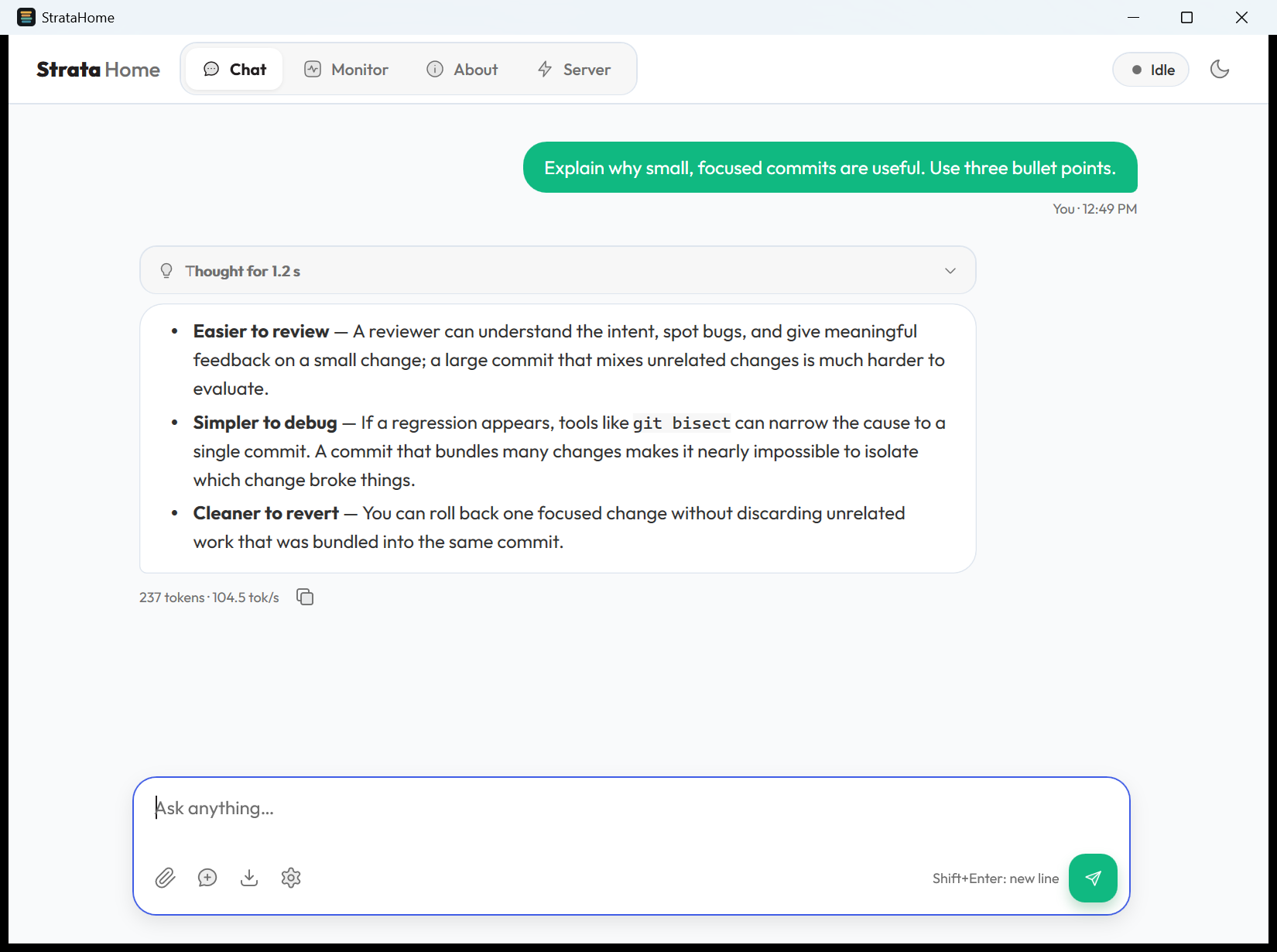
Task: Click the StrataHome title bar app icon
Action: tap(26, 17)
